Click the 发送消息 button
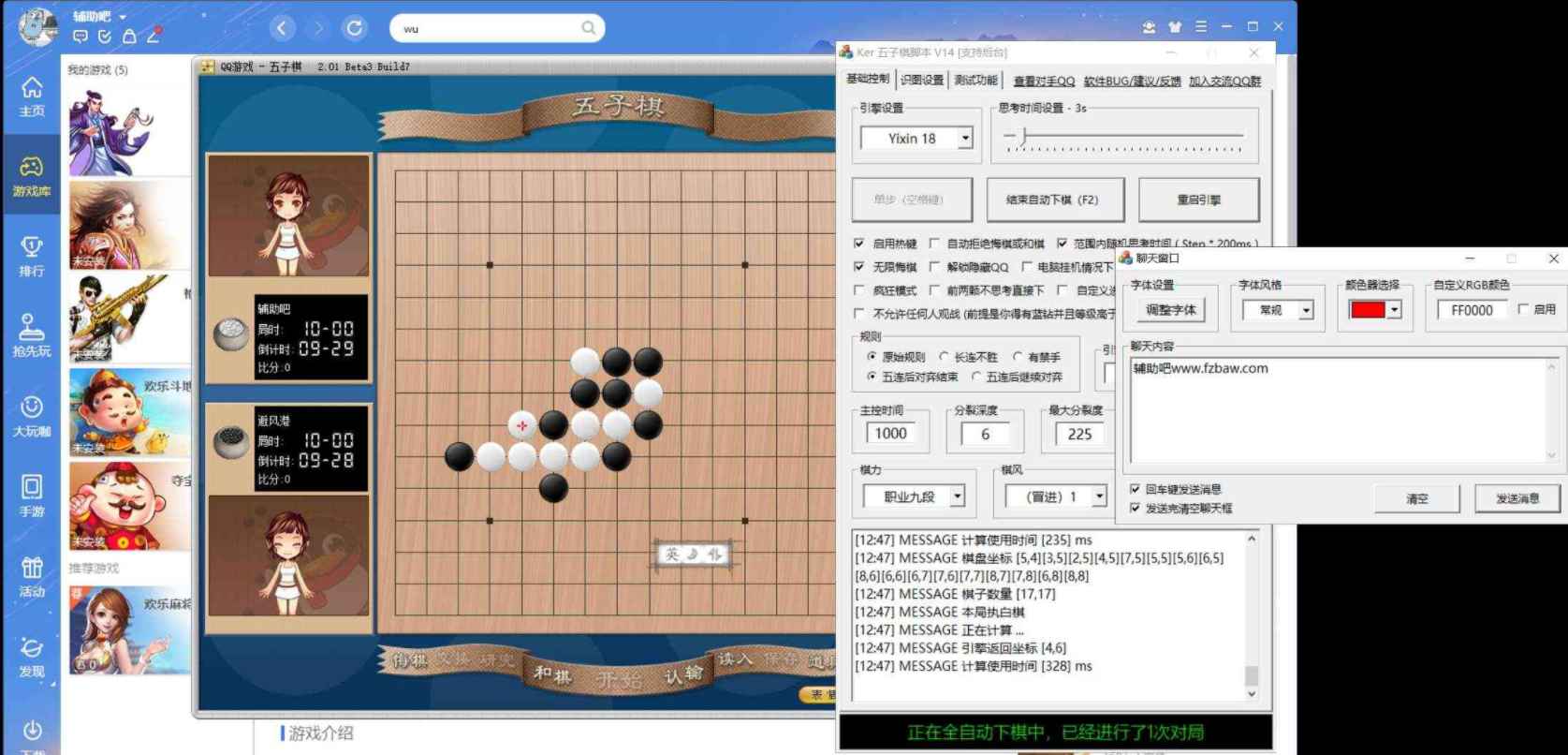The height and width of the screenshot is (755, 1568). point(1517,498)
